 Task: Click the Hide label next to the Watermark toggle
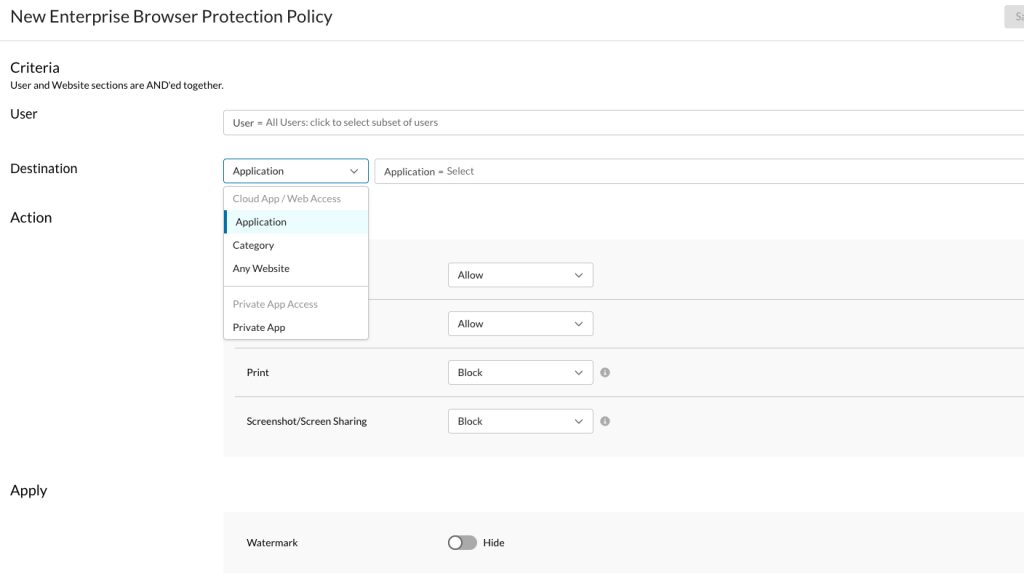point(494,543)
